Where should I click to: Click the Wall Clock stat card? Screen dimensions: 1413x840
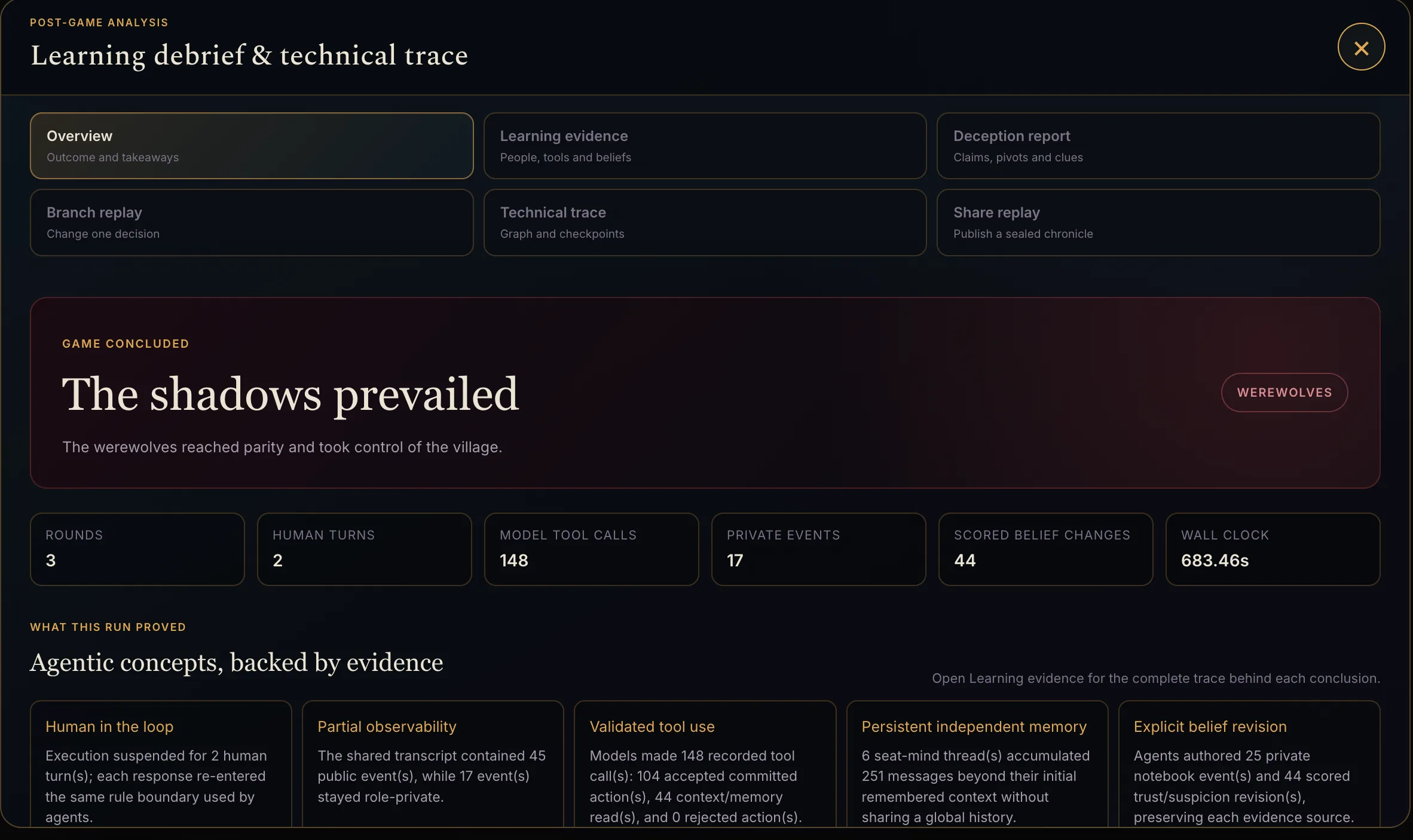click(1273, 549)
